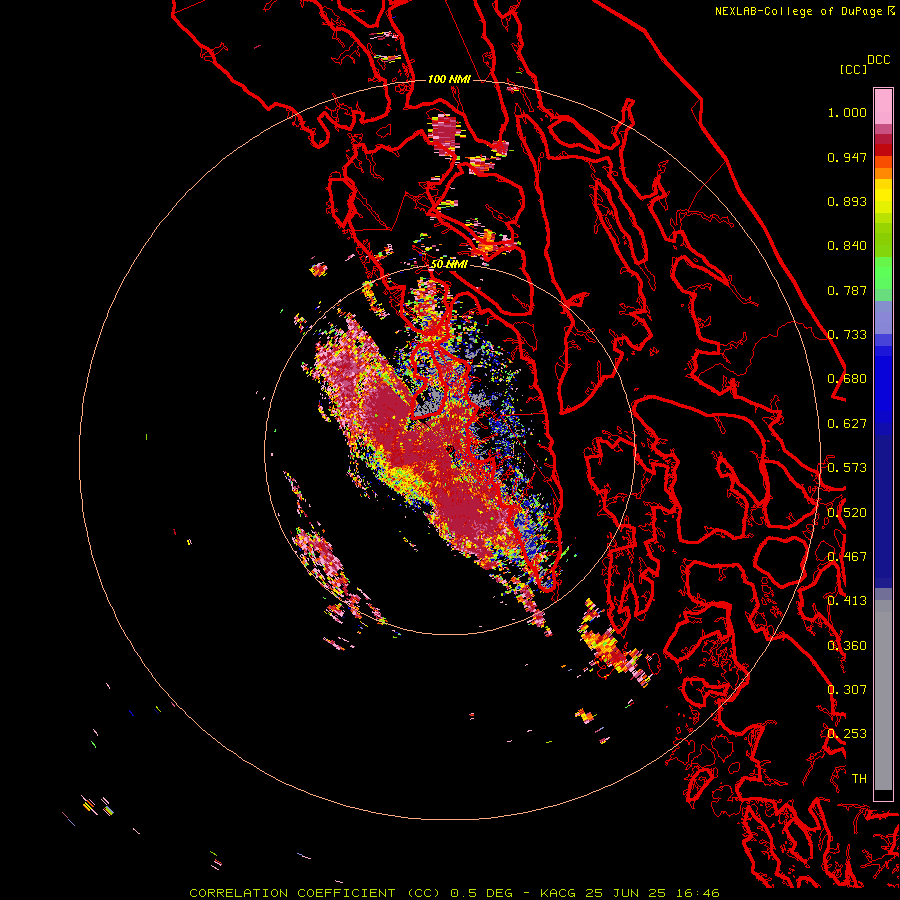Click the 0.413 color scale value
900x900 pixels.
tap(847, 601)
